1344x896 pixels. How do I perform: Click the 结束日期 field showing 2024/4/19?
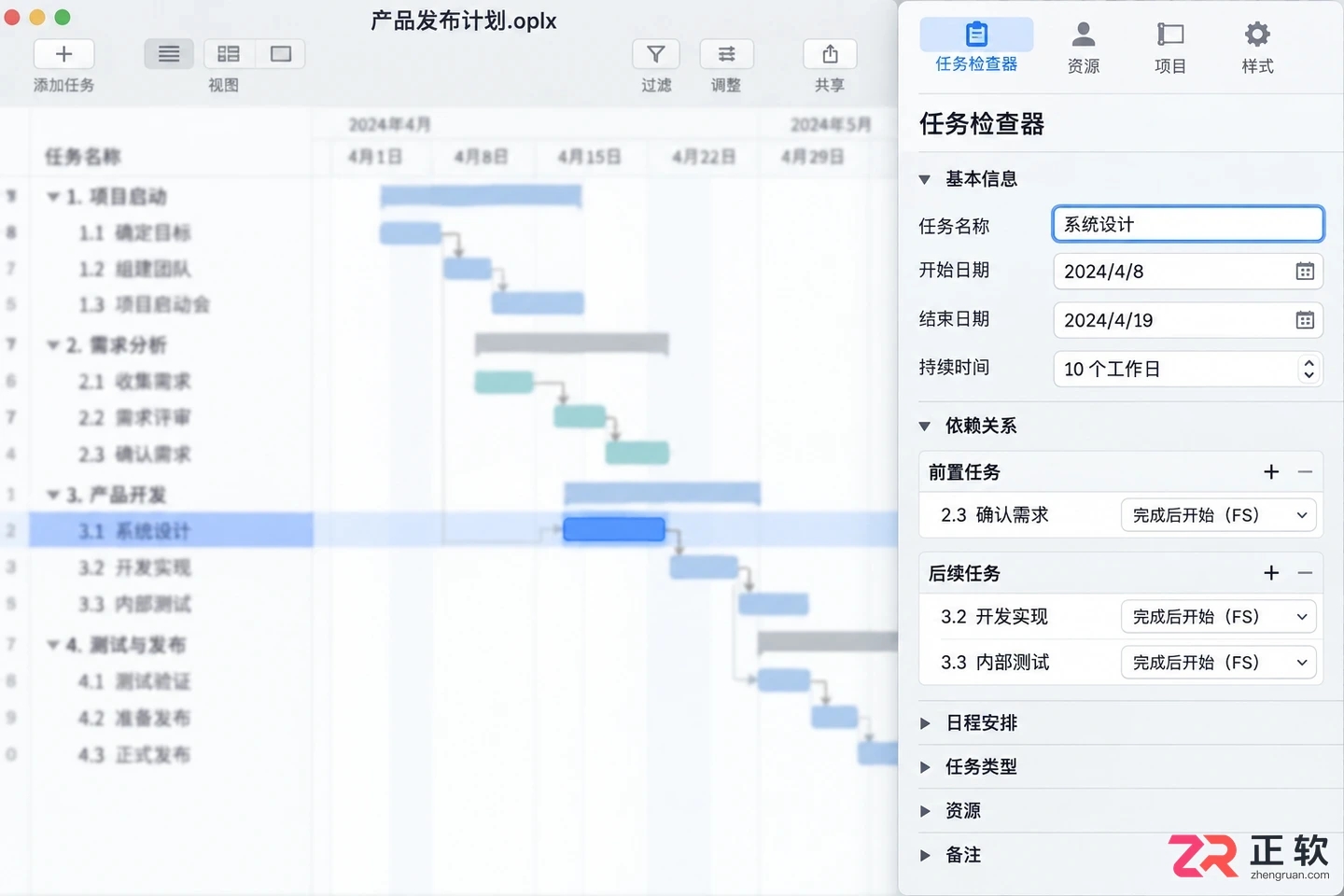coord(1188,320)
